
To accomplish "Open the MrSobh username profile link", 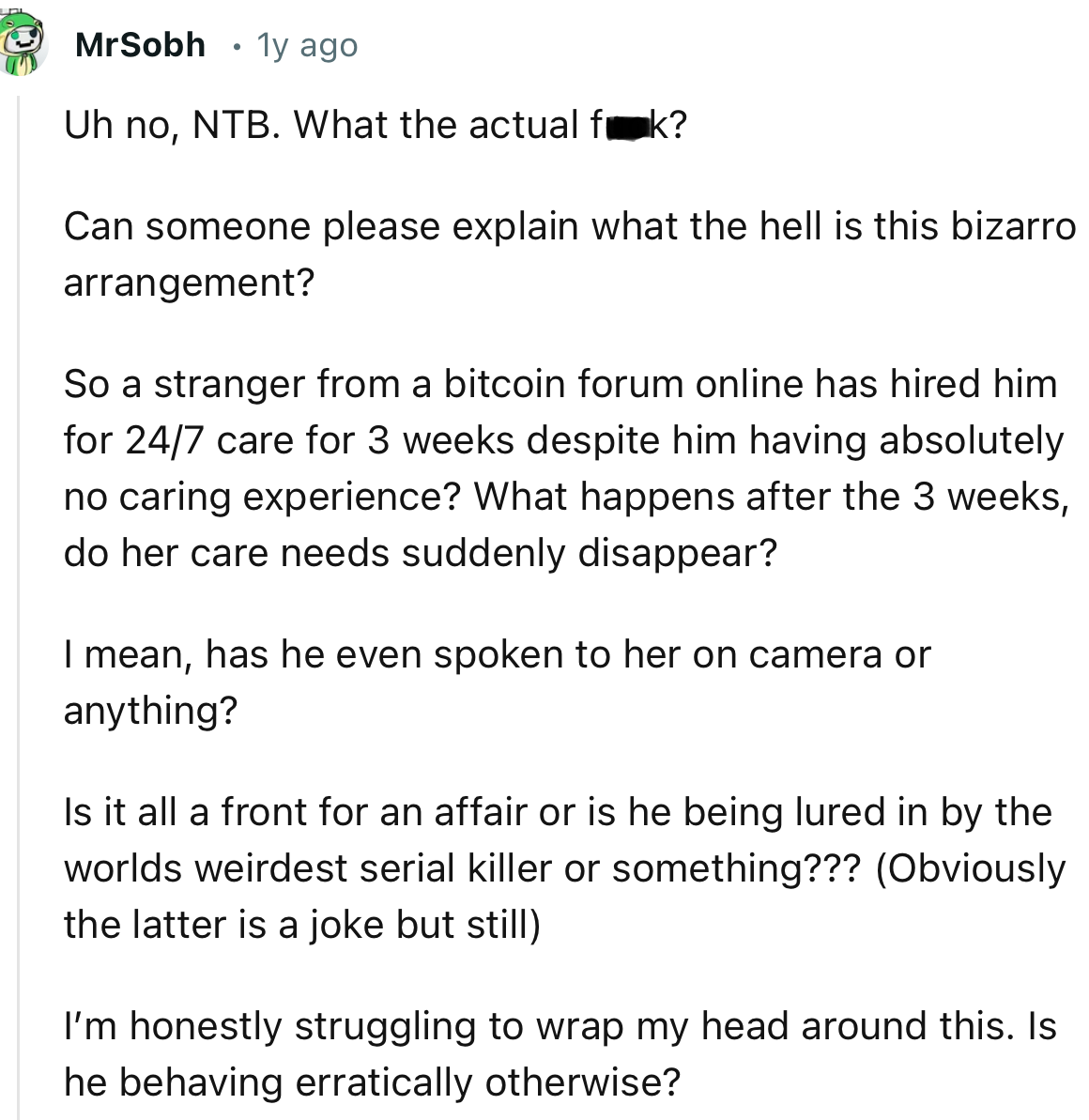I will tap(140, 44).
